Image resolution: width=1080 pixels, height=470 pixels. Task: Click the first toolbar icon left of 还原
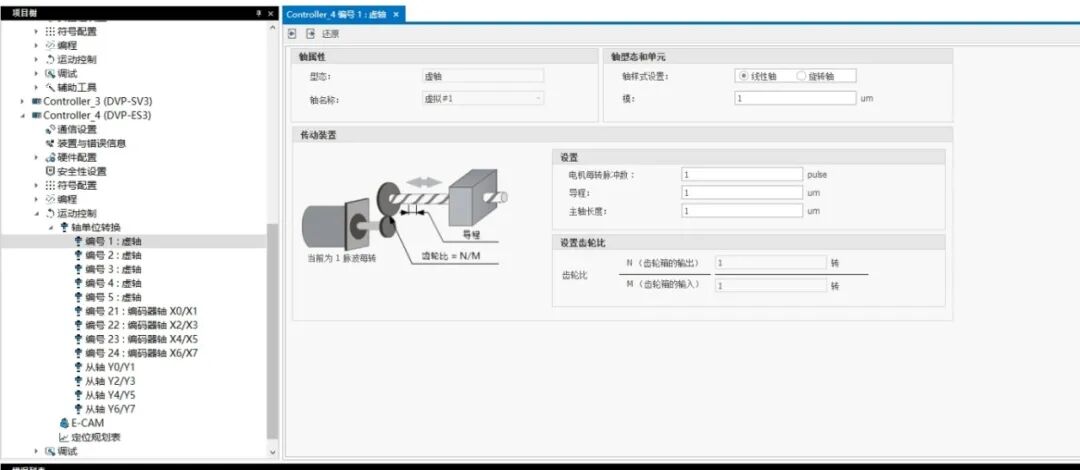(292, 34)
